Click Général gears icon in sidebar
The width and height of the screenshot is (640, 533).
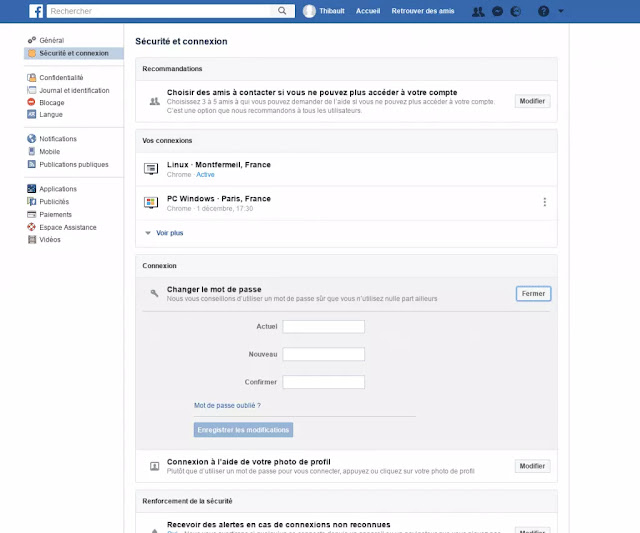[31, 40]
